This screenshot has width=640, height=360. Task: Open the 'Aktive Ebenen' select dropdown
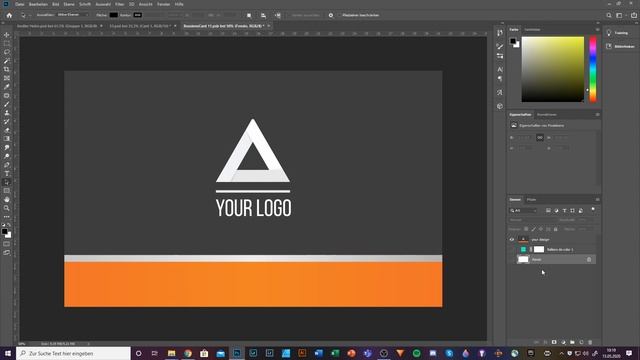(72, 15)
